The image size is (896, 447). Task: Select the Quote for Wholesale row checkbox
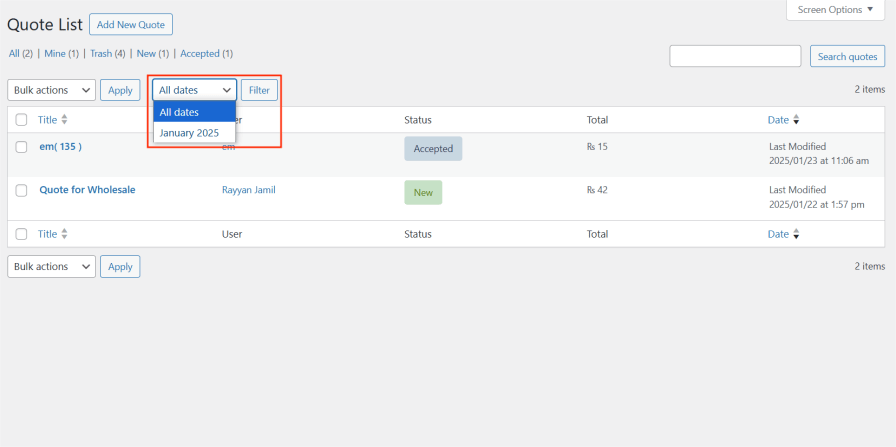pos(22,190)
